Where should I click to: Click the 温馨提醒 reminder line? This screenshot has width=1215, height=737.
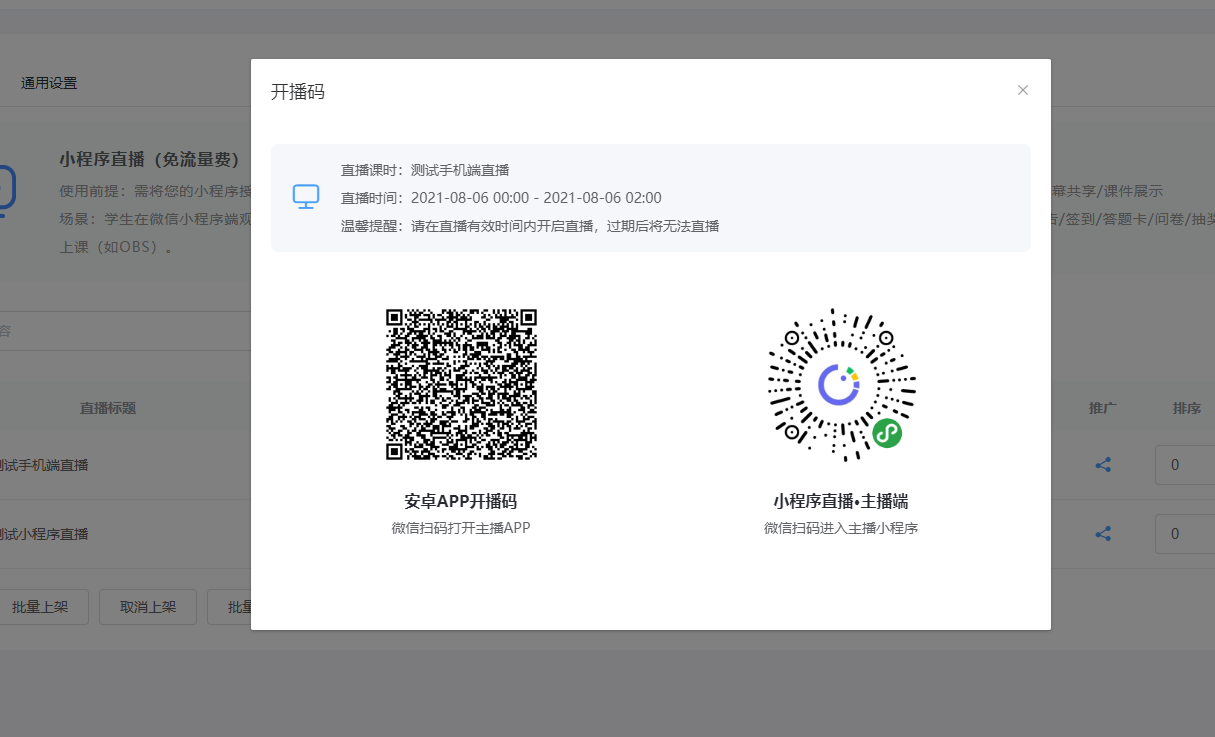pyautogui.click(x=530, y=226)
